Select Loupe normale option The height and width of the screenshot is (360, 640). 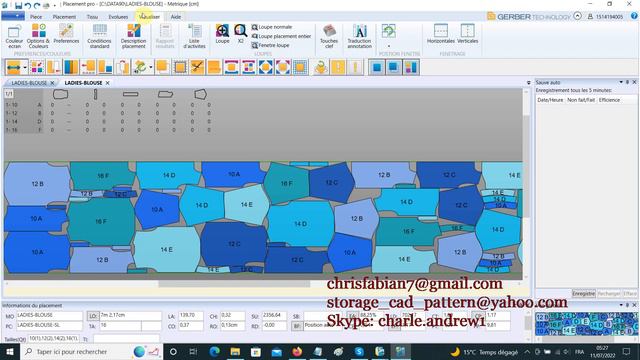pyautogui.click(x=272, y=27)
